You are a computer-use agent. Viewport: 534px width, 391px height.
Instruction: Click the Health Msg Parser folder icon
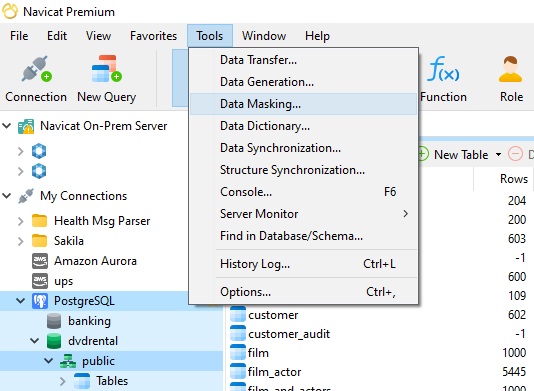point(40,221)
